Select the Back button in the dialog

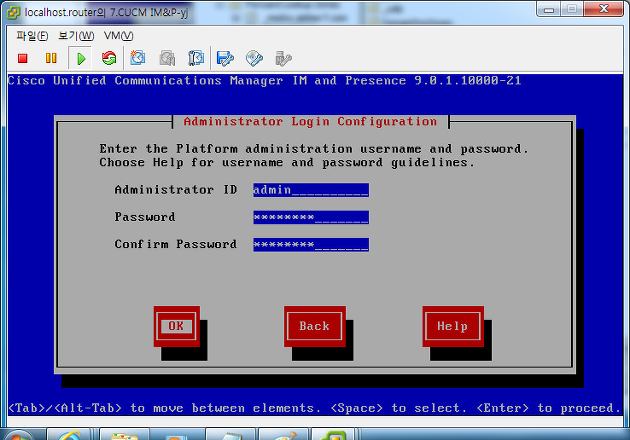click(x=315, y=326)
